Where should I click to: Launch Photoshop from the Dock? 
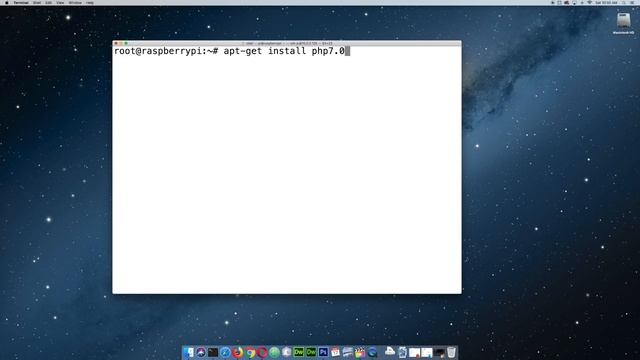[x=323, y=352]
